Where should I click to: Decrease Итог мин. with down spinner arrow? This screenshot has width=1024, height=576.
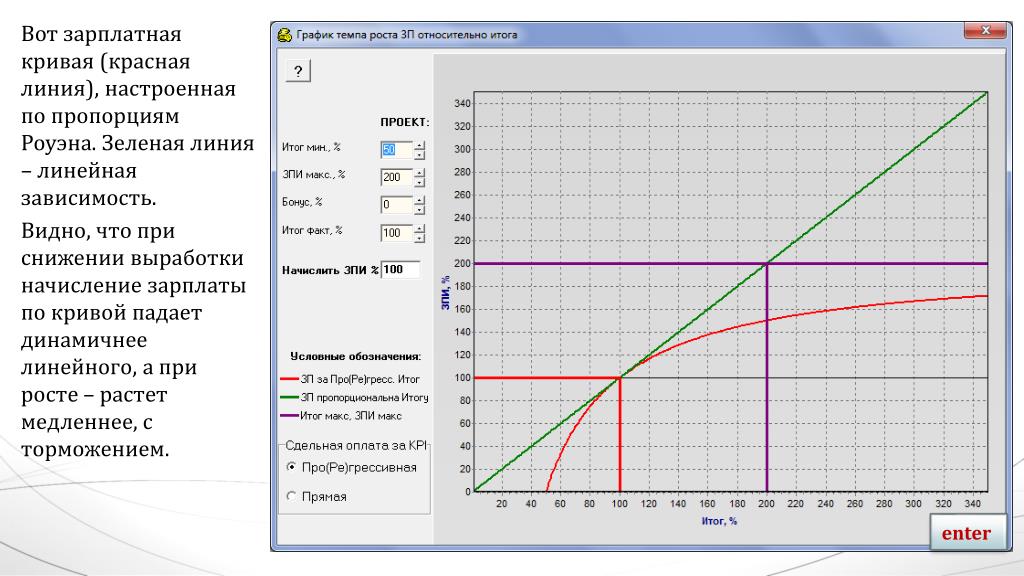coord(420,155)
